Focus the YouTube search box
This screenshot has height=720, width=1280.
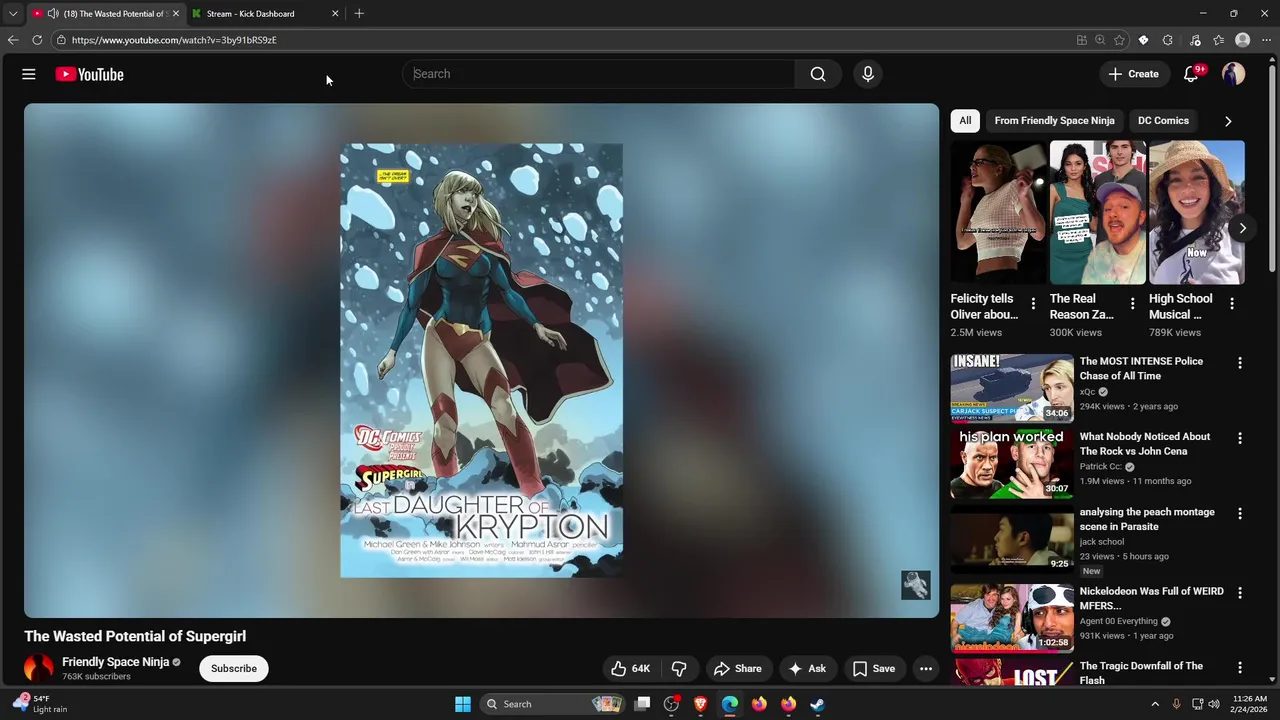599,74
